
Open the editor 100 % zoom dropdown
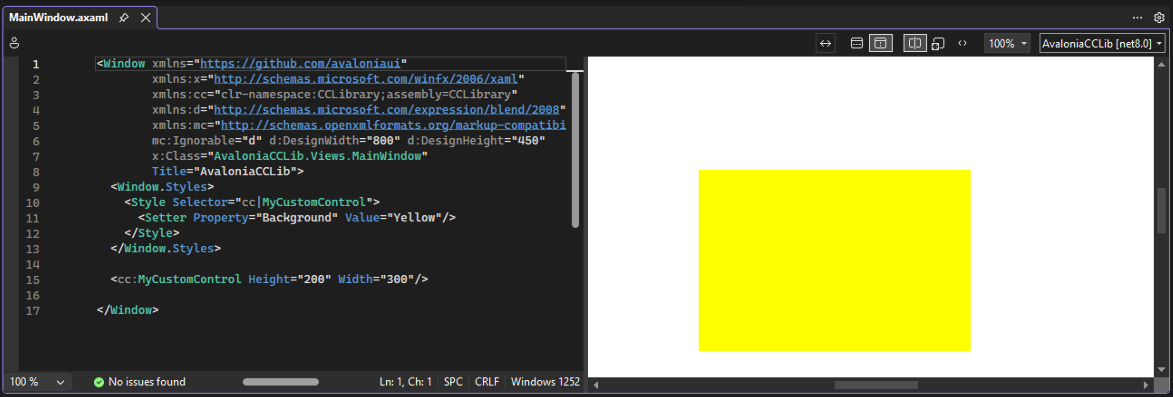coord(37,381)
